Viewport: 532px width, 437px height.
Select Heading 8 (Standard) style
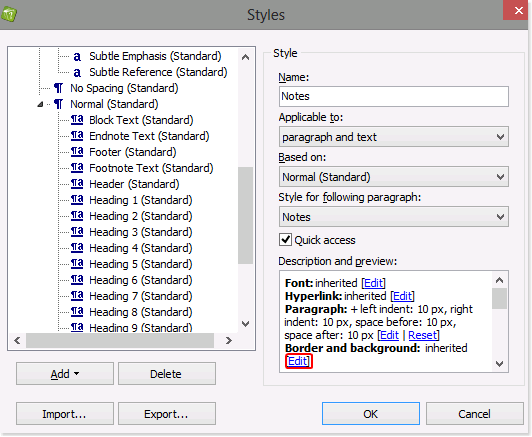tap(141, 312)
